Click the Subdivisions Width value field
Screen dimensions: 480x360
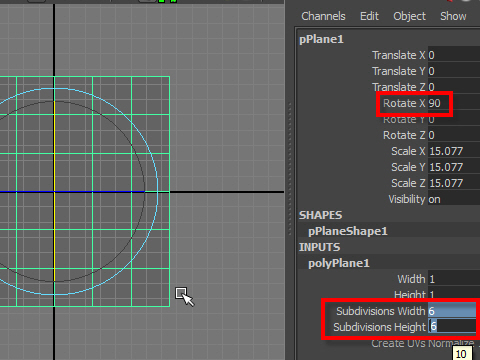pos(452,311)
